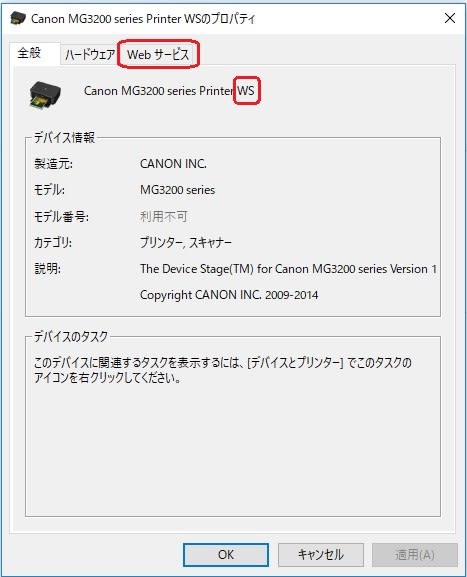Click the プリンター, スキャナー category value

pos(186,243)
